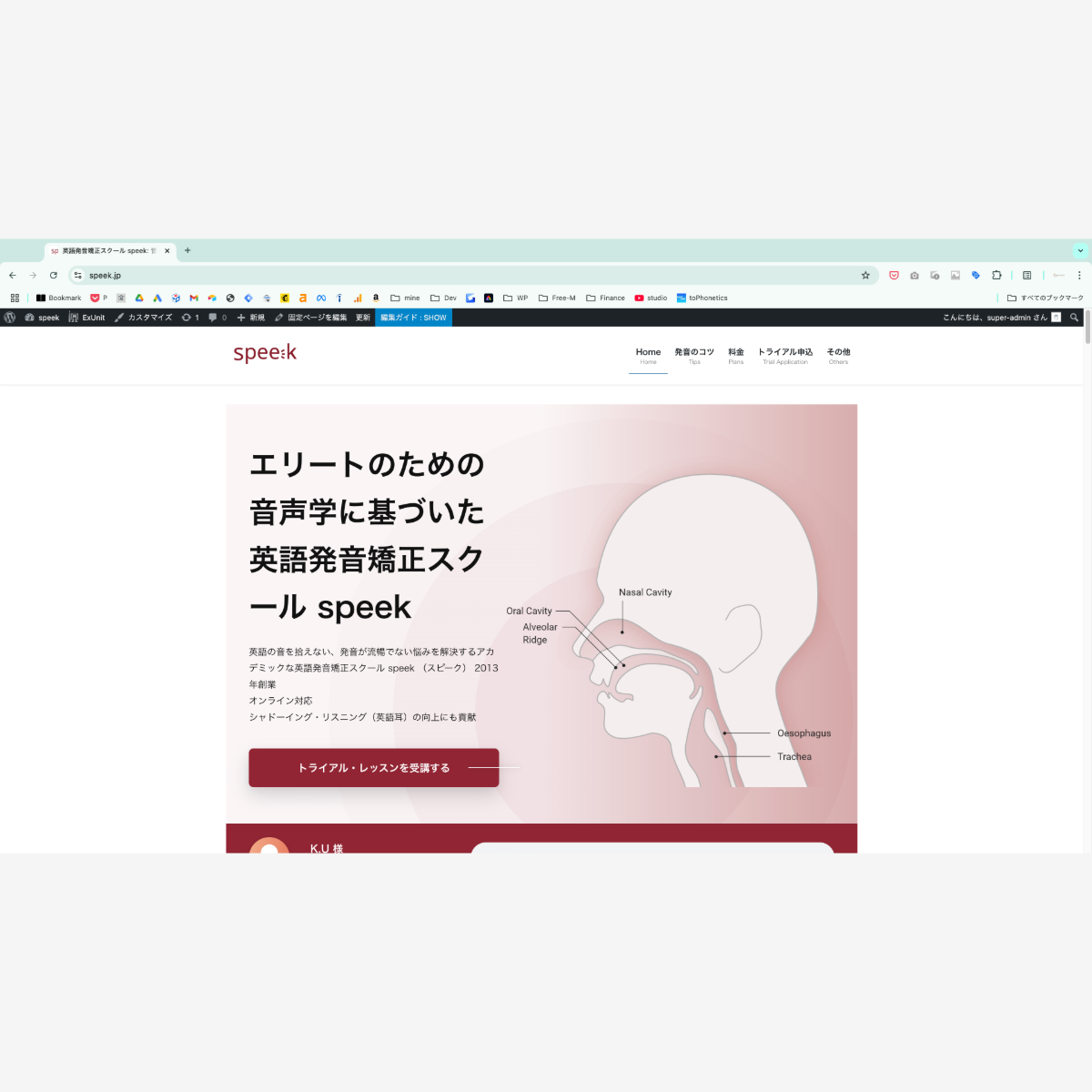
Task: Open the すべてのブックマーク folder
Action: pyautogui.click(x=1045, y=298)
